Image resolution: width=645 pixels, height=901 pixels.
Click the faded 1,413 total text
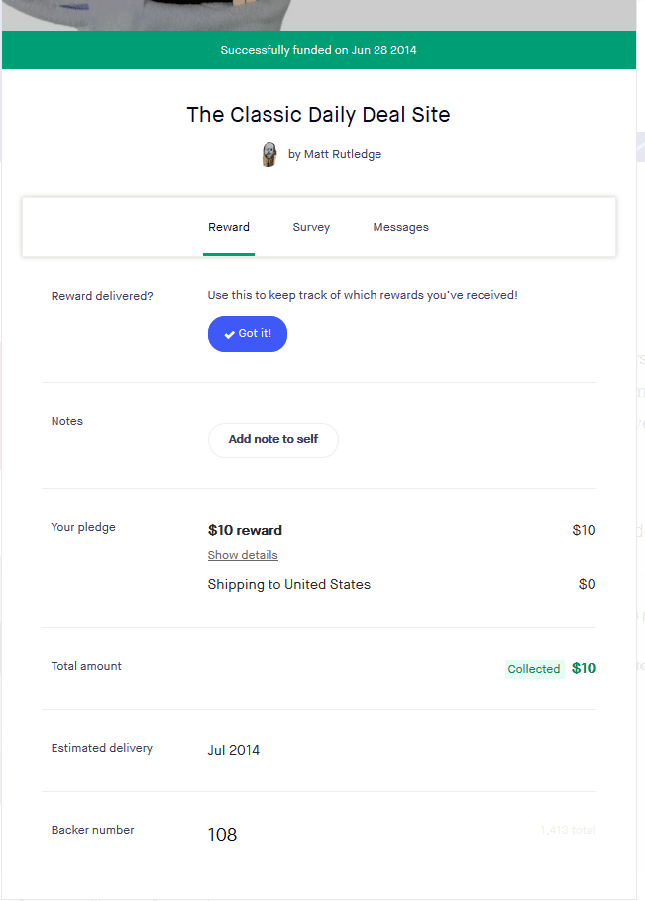pos(567,830)
